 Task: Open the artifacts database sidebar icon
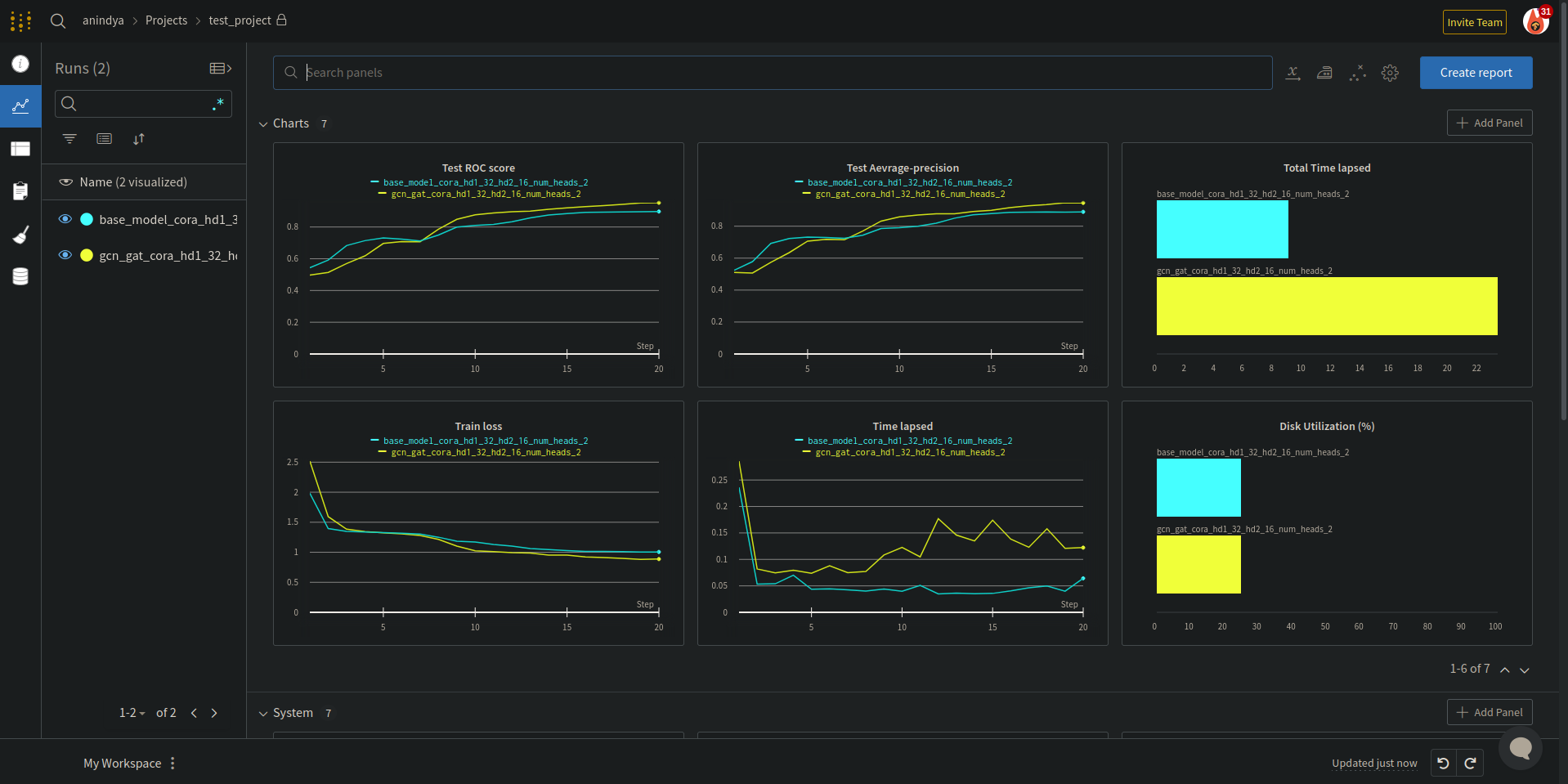click(20, 276)
